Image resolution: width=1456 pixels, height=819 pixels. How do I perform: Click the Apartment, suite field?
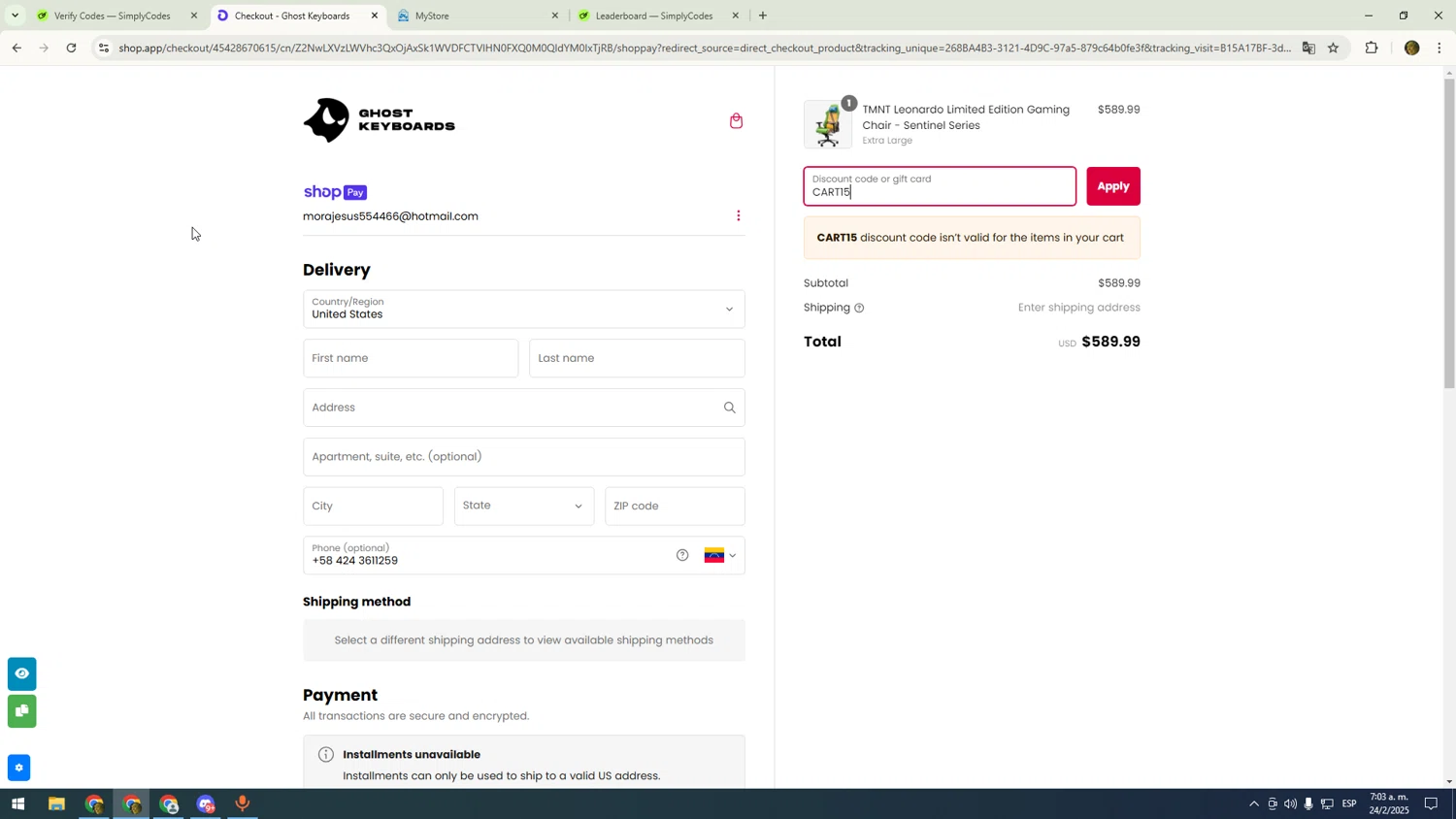tap(524, 457)
